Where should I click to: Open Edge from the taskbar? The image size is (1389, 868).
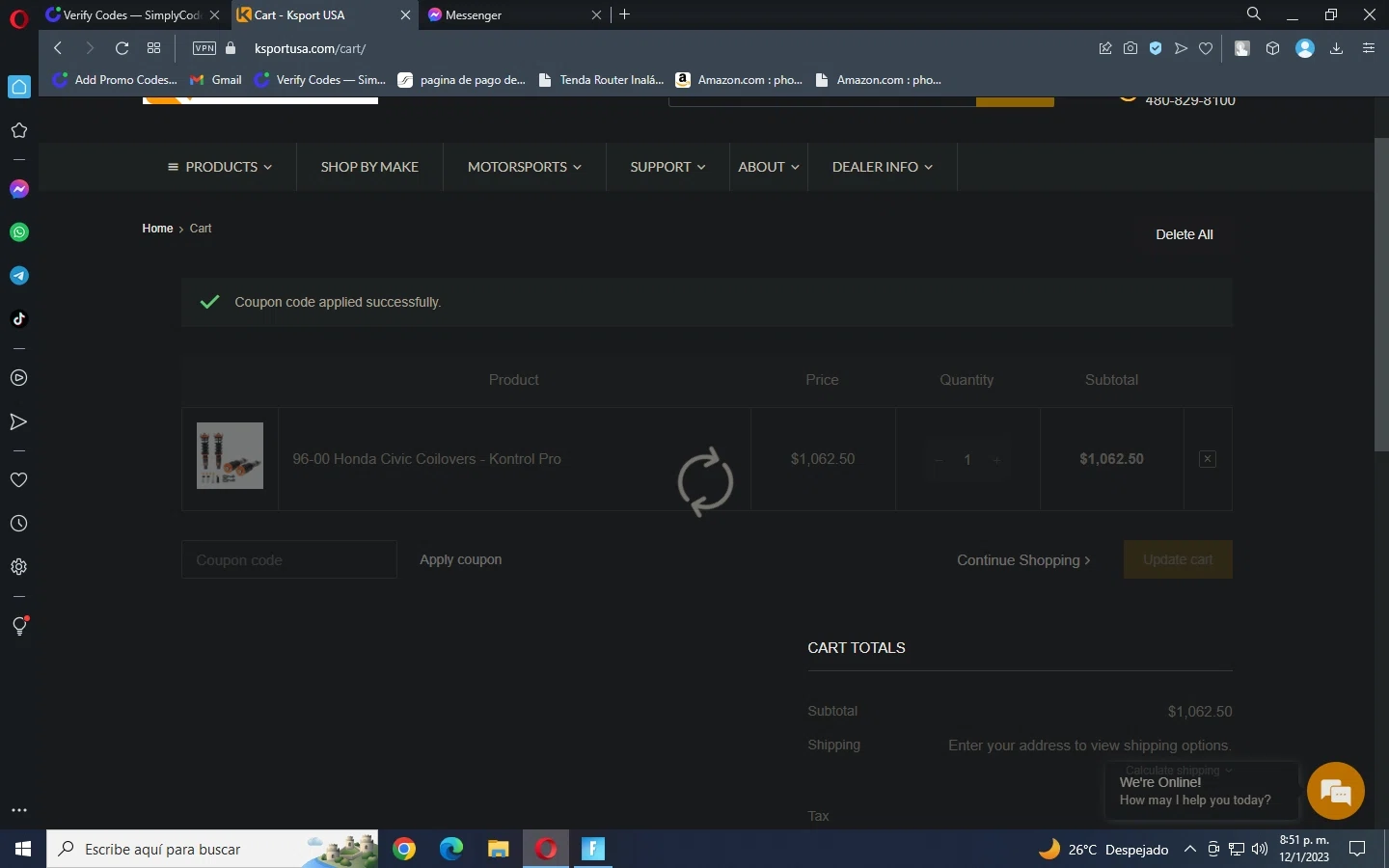(x=451, y=849)
